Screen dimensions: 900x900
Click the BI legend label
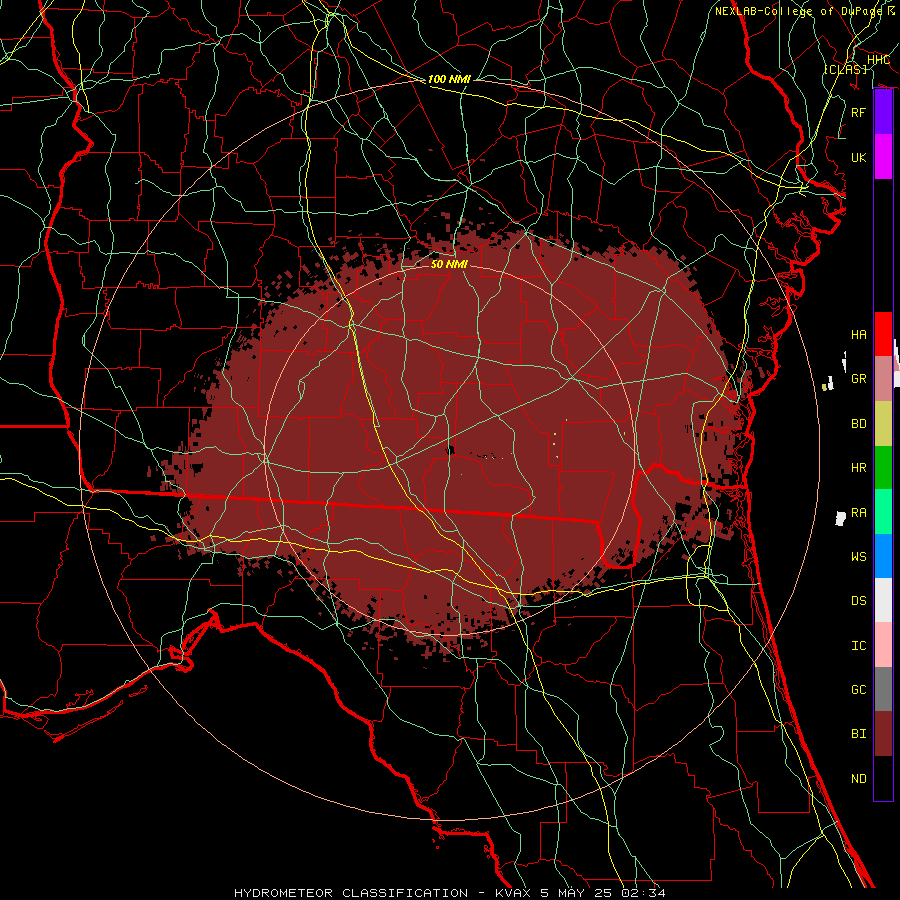[859, 734]
